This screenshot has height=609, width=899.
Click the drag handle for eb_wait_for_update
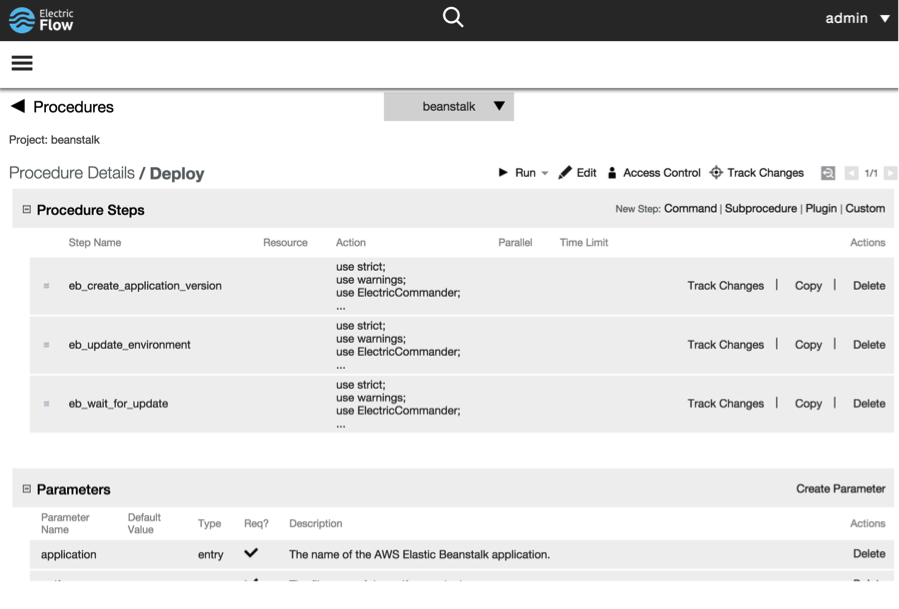click(46, 404)
